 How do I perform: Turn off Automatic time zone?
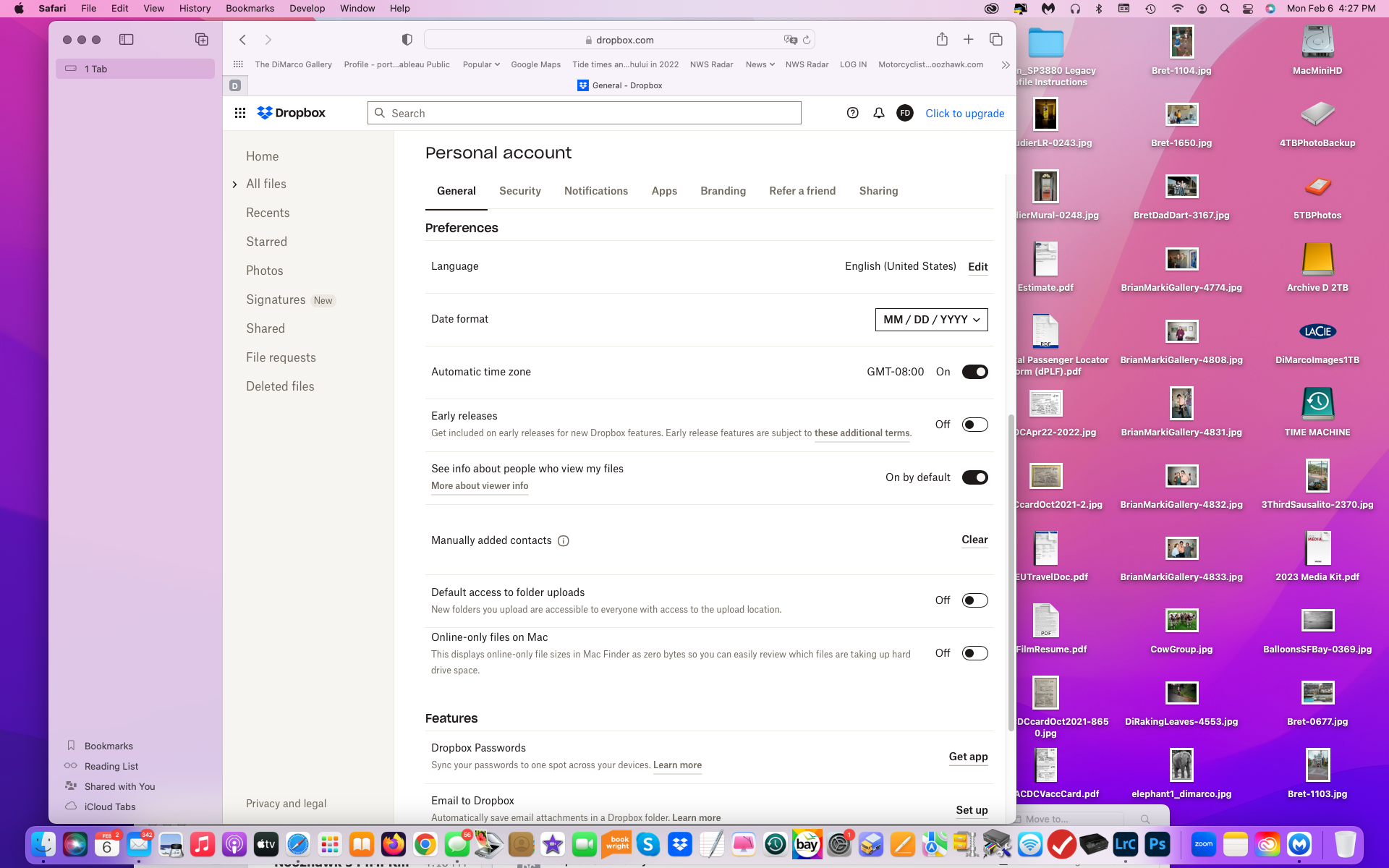tap(975, 372)
